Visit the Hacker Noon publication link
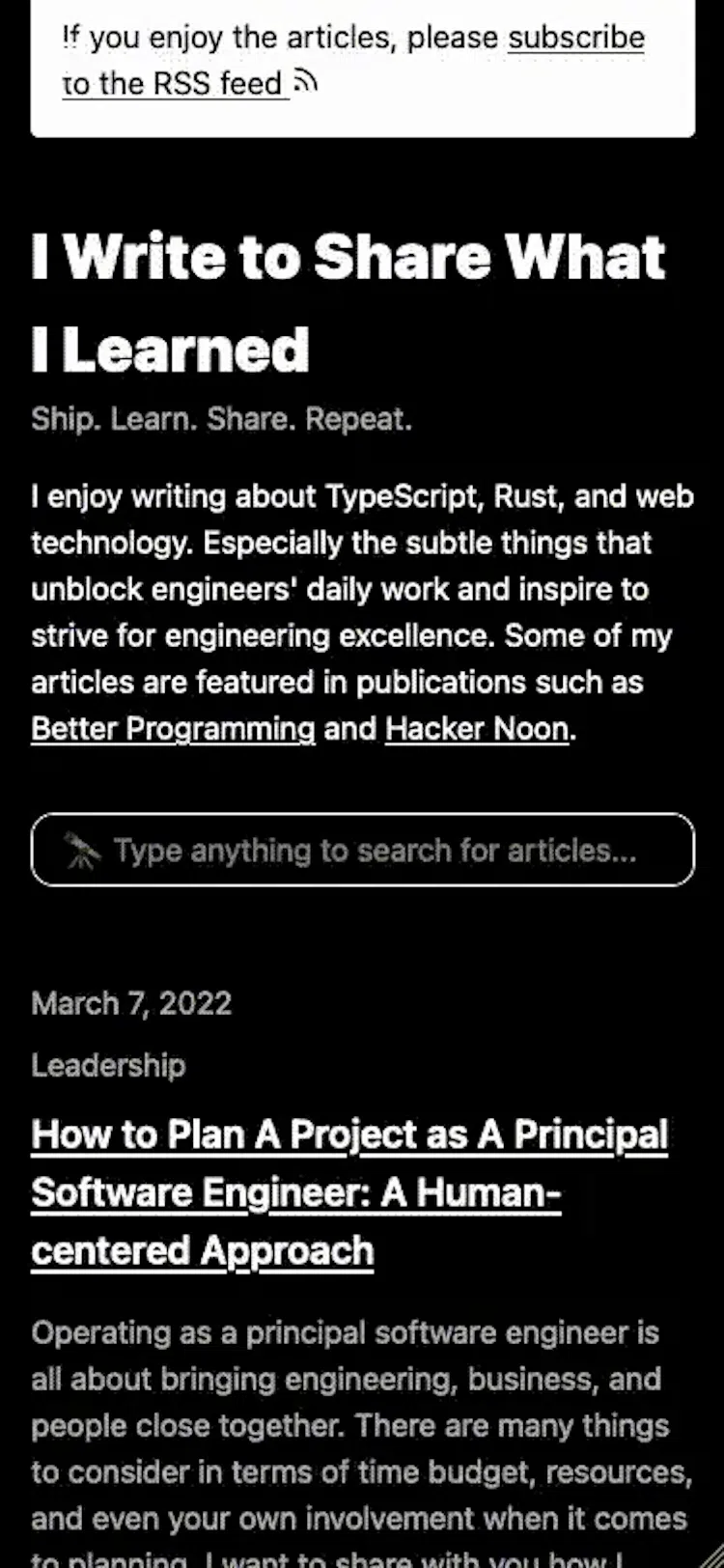 pyautogui.click(x=477, y=728)
